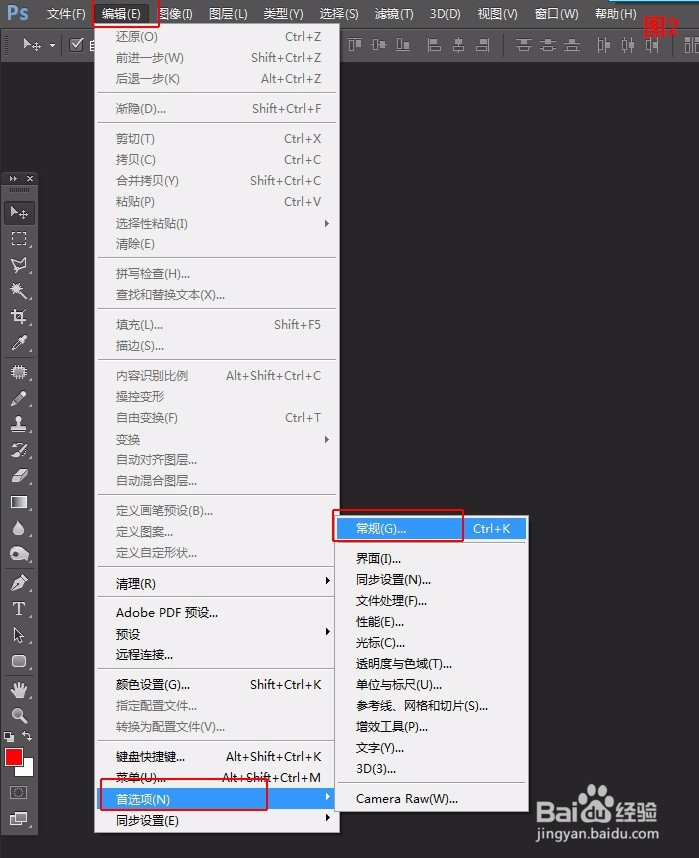Select the Eraser tool

pyautogui.click(x=19, y=476)
